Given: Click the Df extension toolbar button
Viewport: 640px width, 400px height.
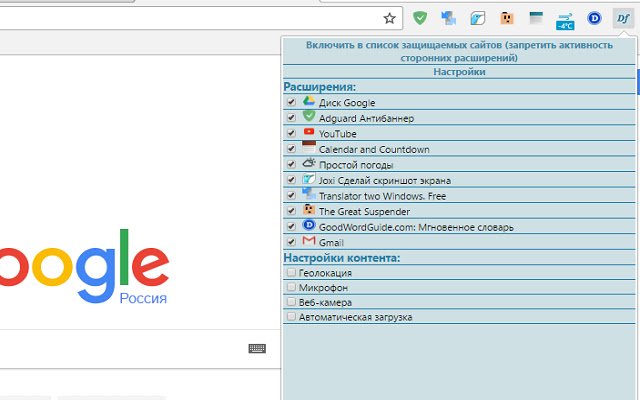Looking at the screenshot, I should (x=623, y=18).
